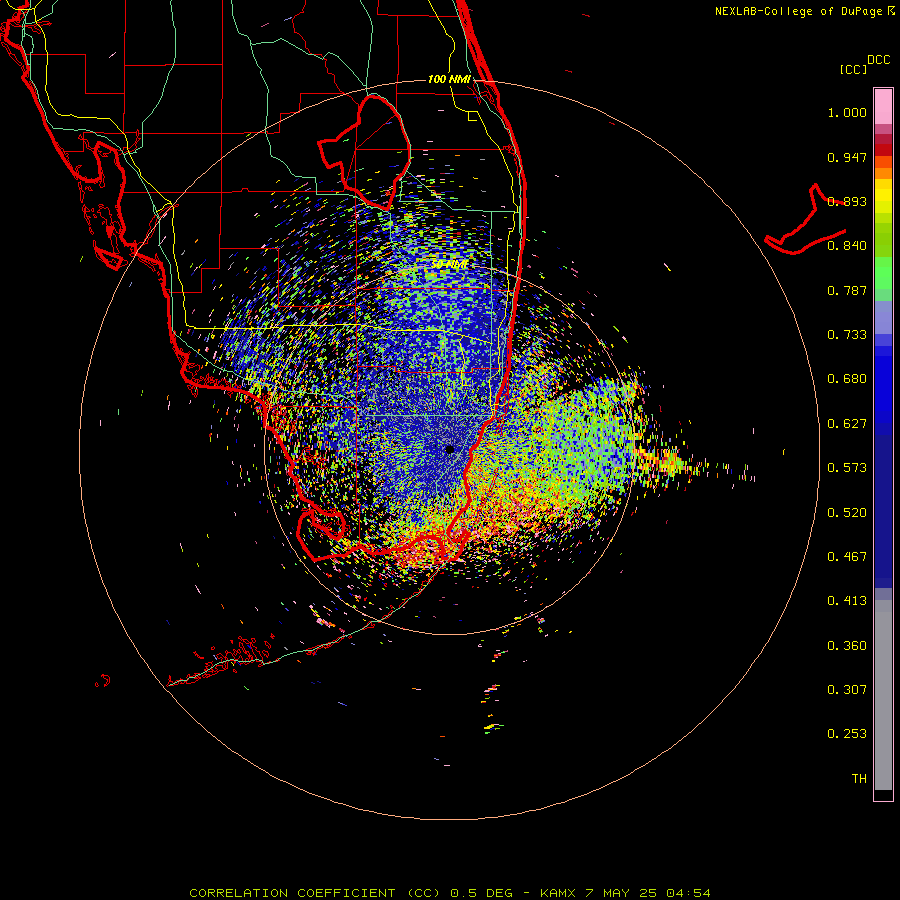Click the 100 NMI range ring label
The width and height of the screenshot is (900, 900).
(x=449, y=79)
